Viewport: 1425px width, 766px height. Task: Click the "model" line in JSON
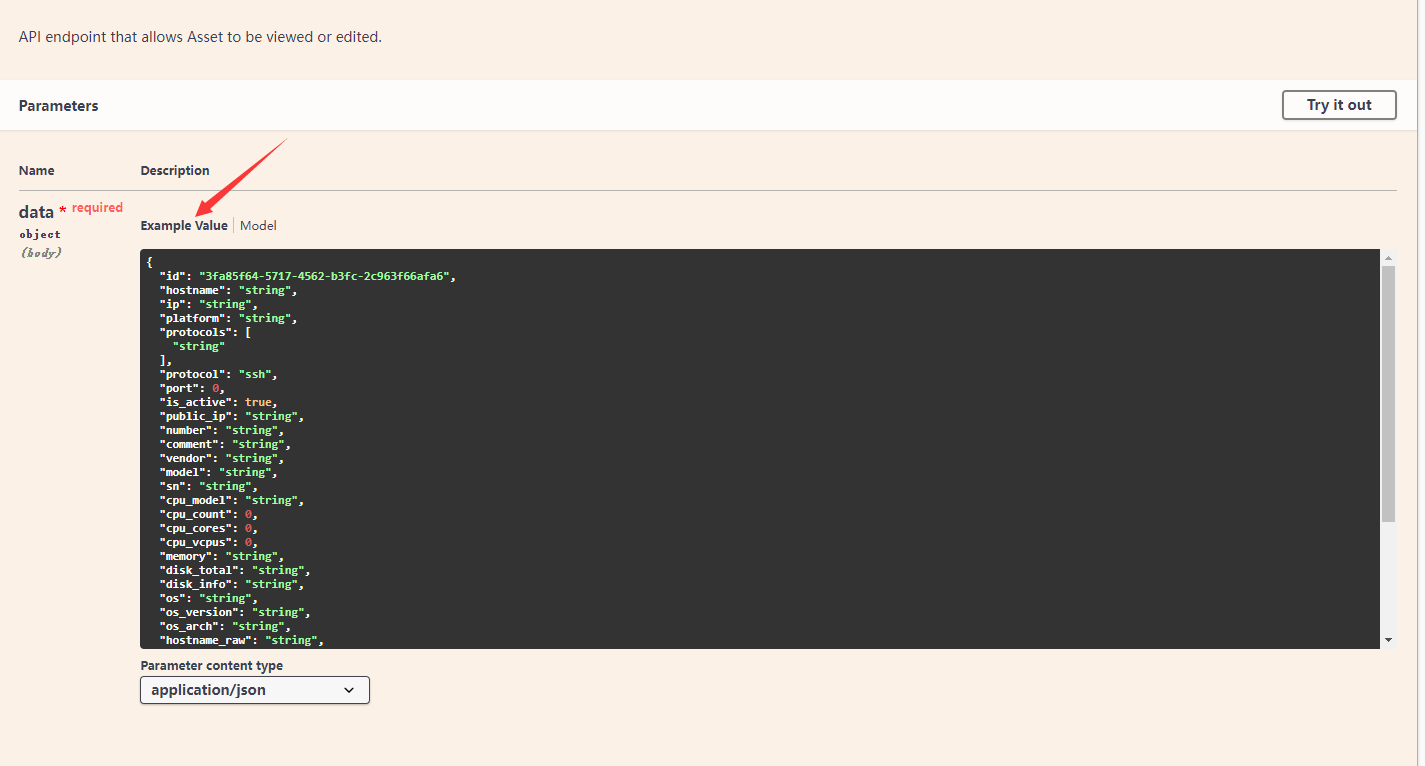pos(218,472)
